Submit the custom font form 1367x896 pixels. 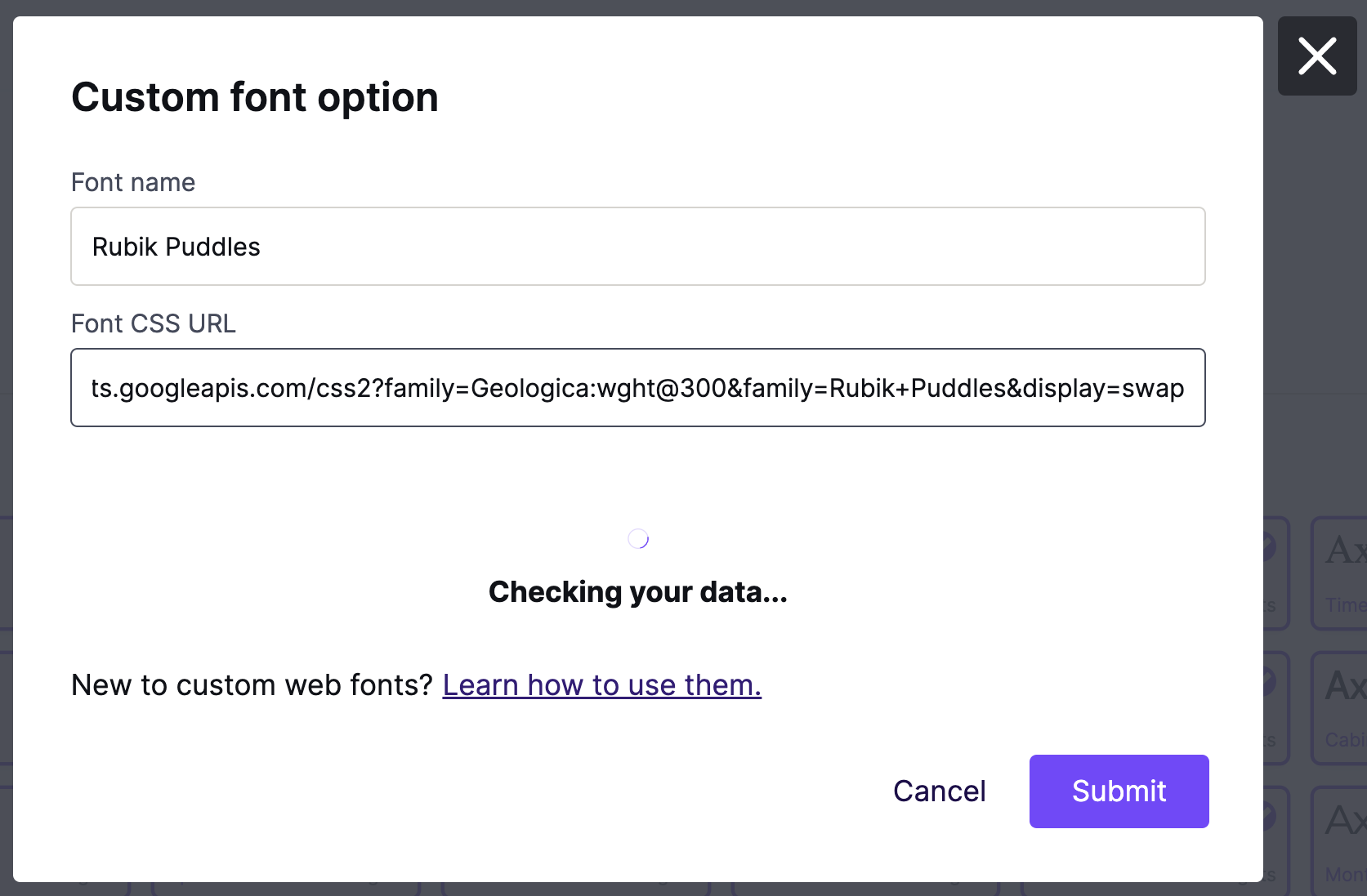click(x=1119, y=791)
